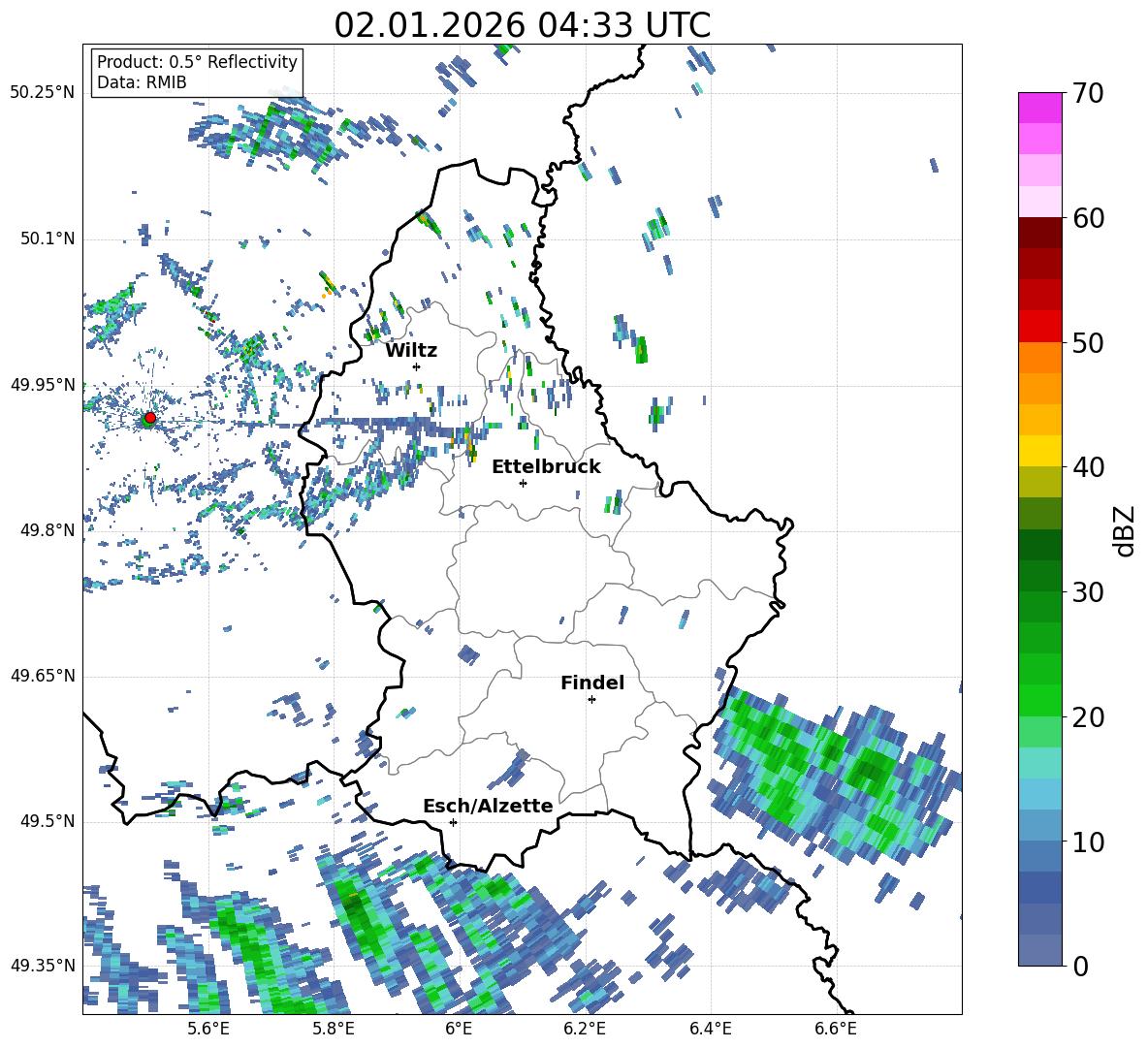The width and height of the screenshot is (1148, 1048).
Task: Click the Findel station cross marker
Action: (591, 700)
